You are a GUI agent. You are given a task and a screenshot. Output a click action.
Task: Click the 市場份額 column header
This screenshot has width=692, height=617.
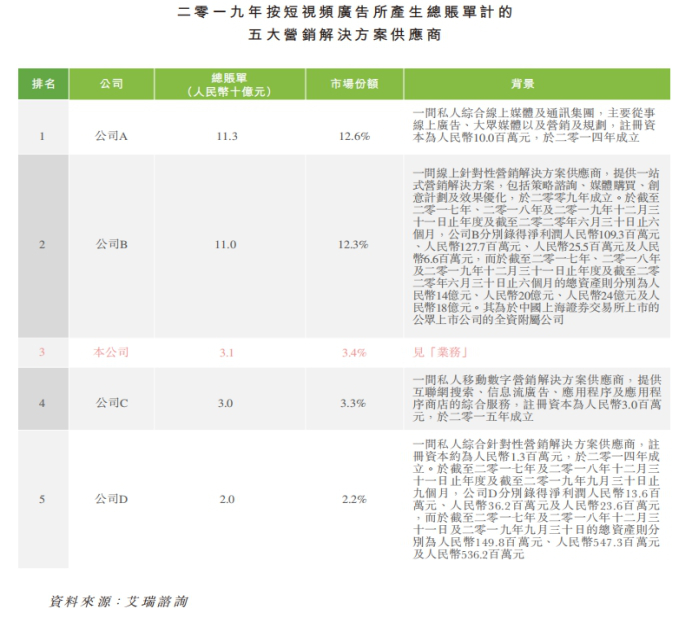point(354,84)
